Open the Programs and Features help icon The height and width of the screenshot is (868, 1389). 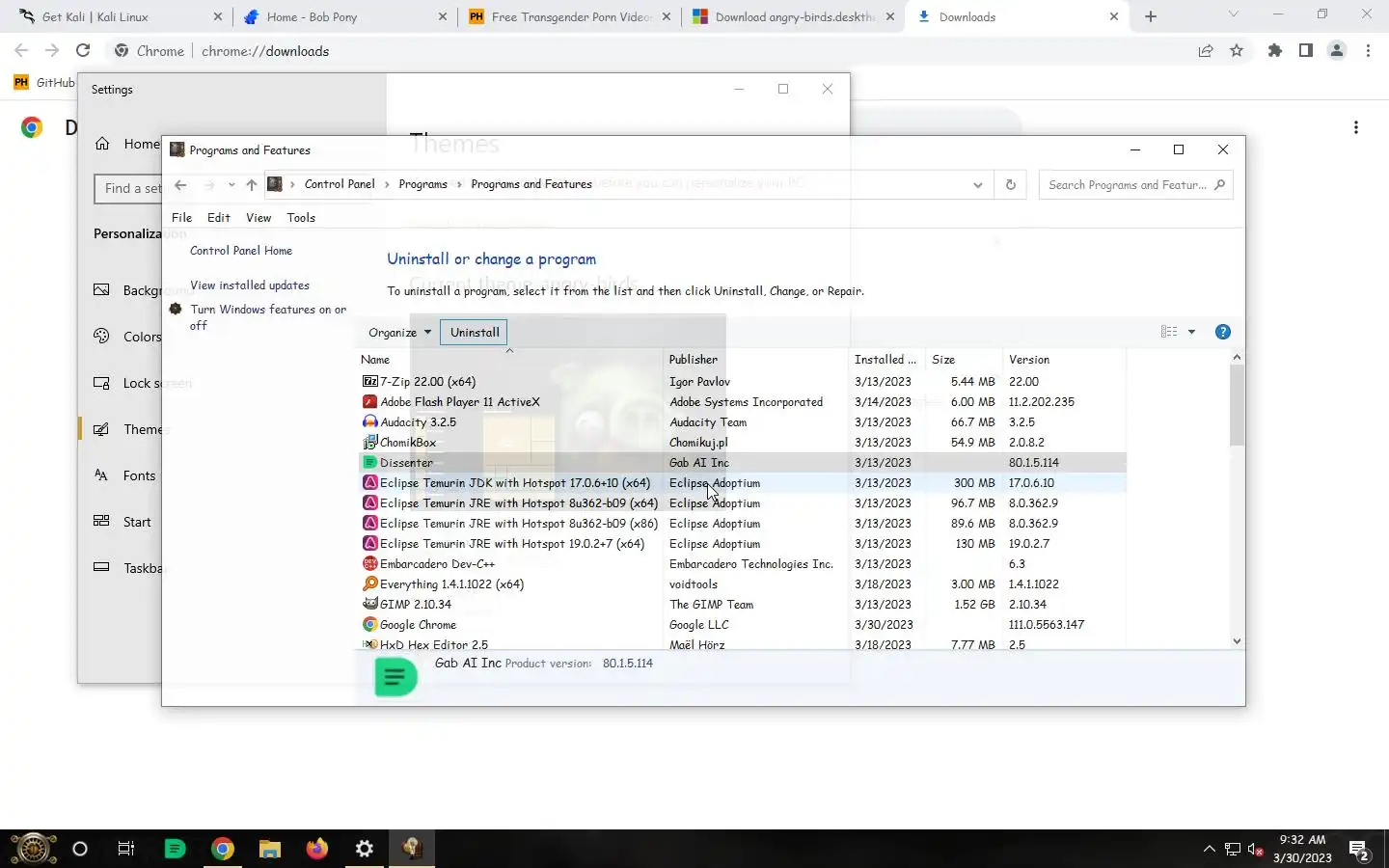(1222, 332)
